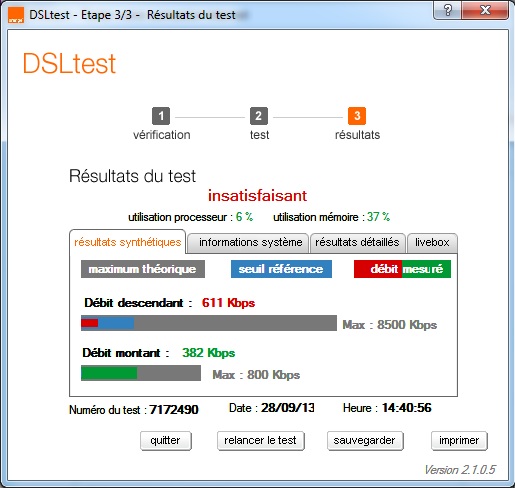The height and width of the screenshot is (488, 515).
Task: Click the DSLtest orange heading
Action: 69,64
